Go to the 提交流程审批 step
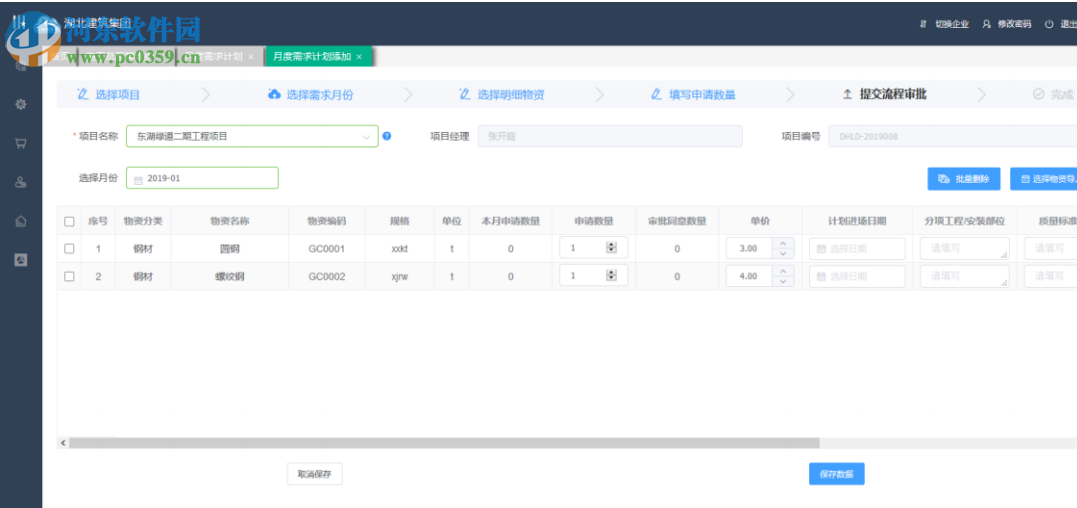1077x508 pixels. coord(885,95)
